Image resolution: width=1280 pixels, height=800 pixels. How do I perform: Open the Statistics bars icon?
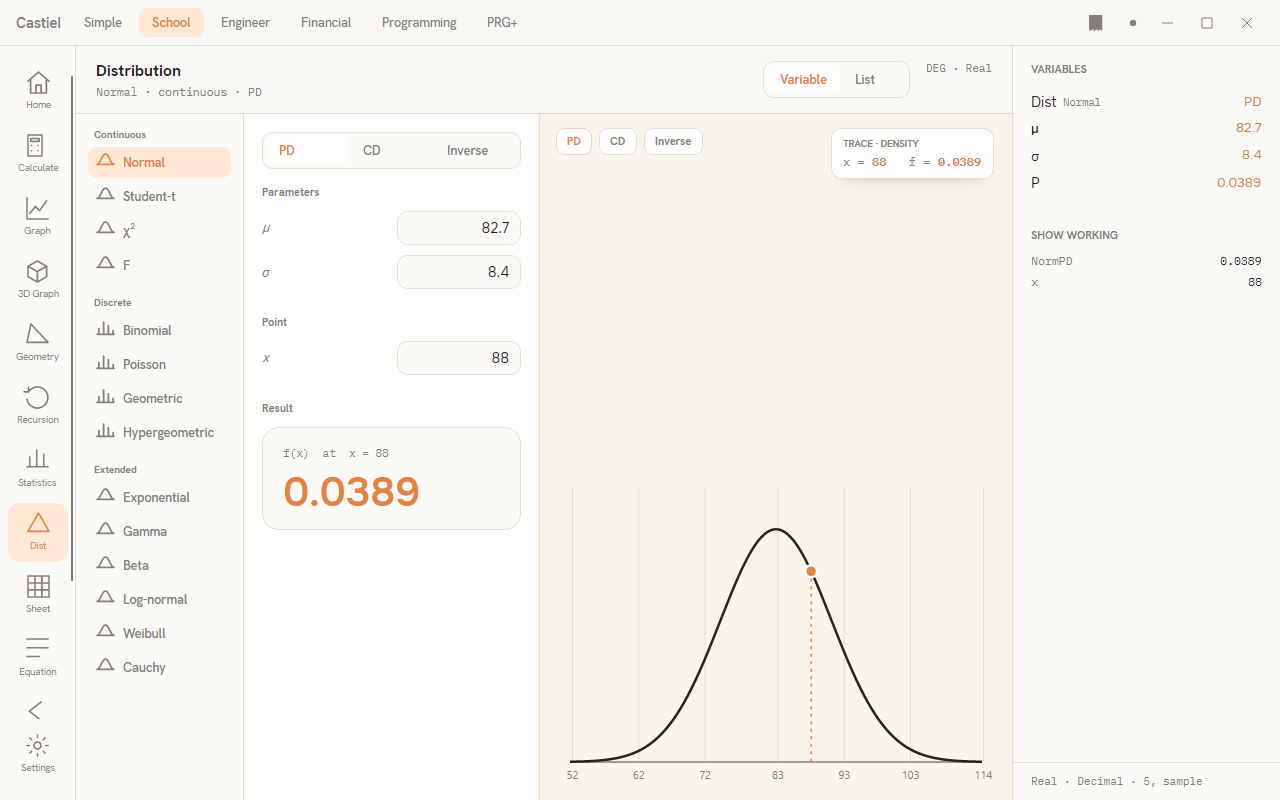[38, 468]
